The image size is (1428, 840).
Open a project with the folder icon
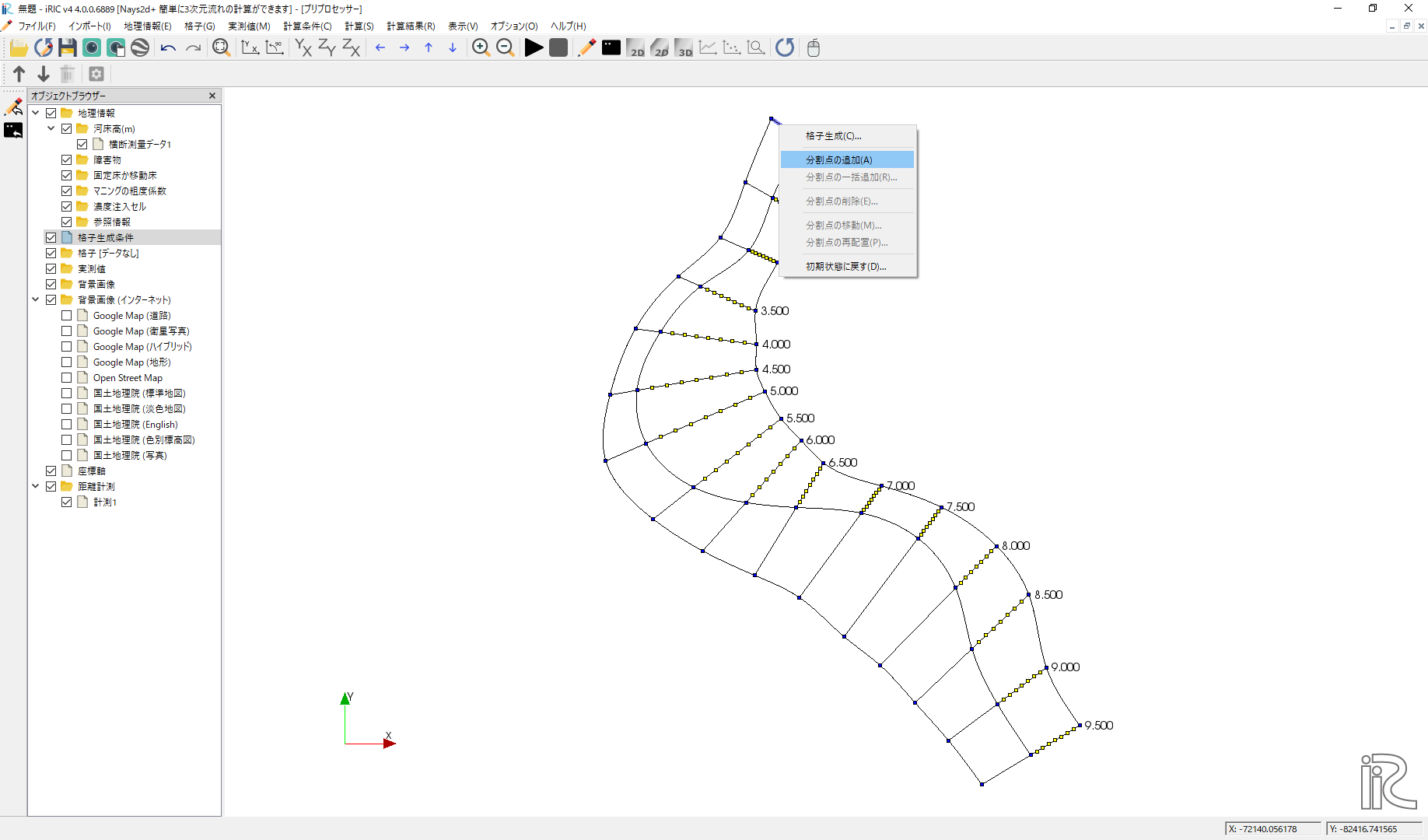coord(19,48)
